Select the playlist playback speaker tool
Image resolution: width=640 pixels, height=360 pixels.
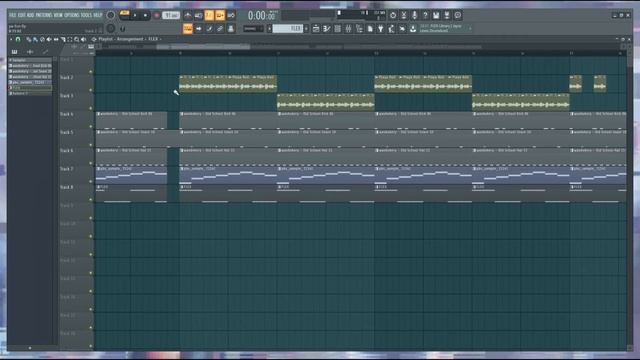[x=83, y=40]
